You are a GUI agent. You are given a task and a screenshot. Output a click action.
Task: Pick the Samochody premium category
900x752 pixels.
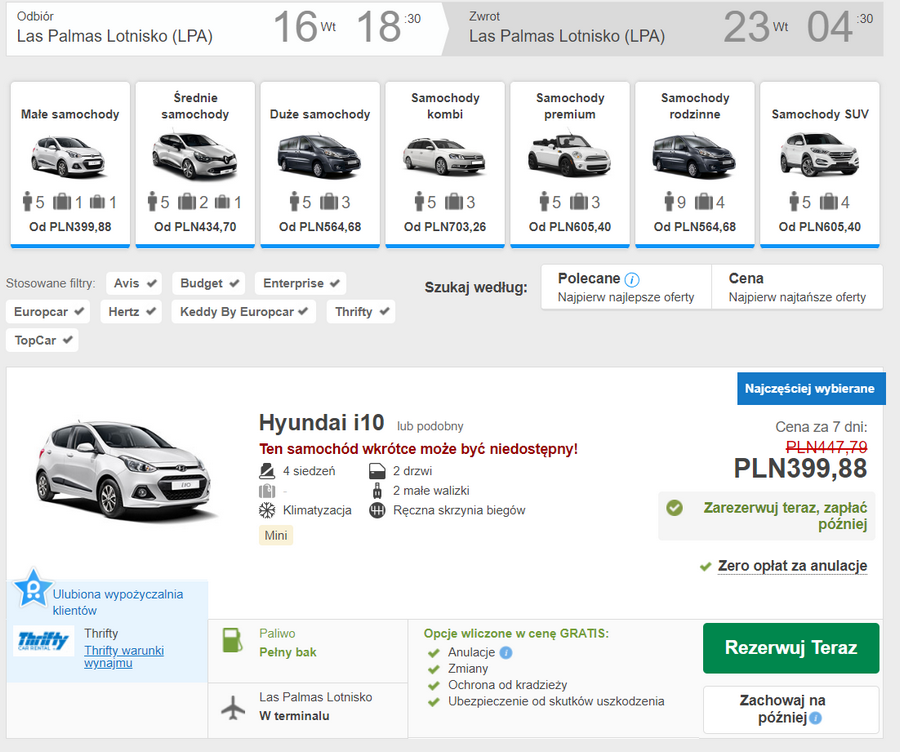tap(570, 164)
